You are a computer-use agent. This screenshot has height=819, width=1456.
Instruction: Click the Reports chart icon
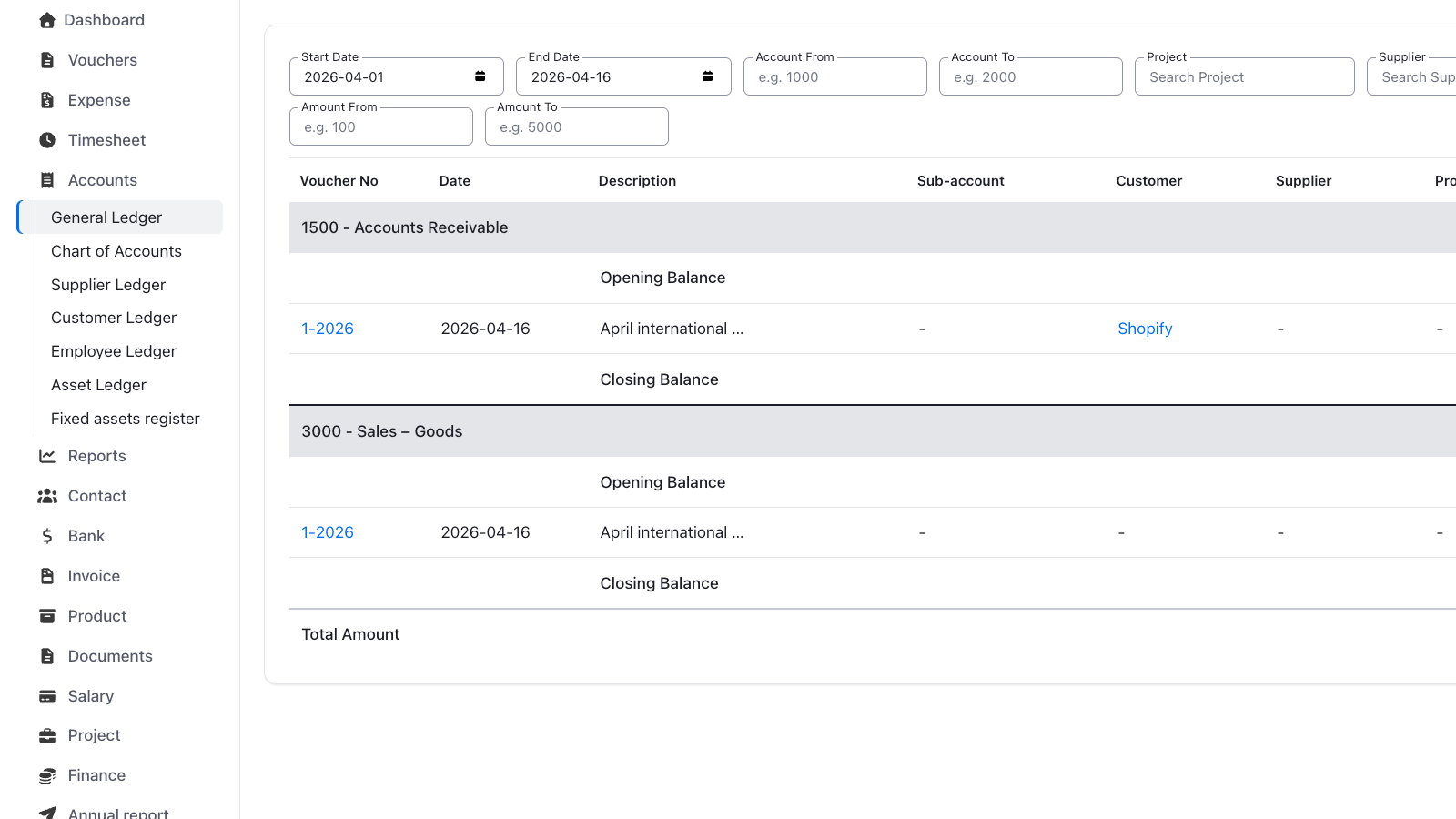point(47,456)
